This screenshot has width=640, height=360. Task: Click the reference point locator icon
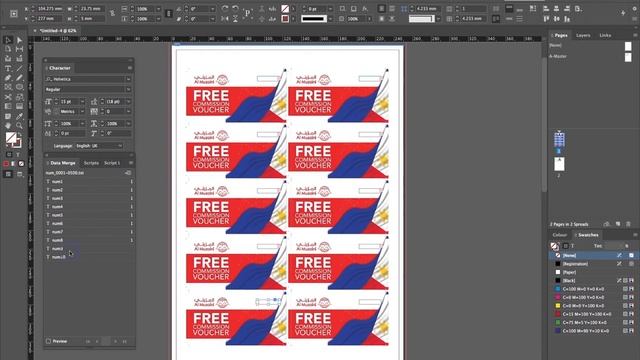(13, 13)
